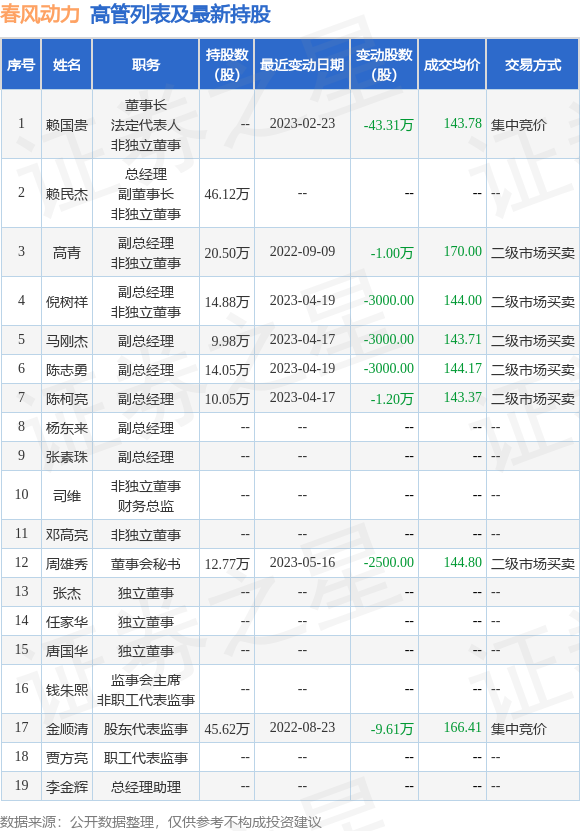Click the name 张素珠
Image resolution: width=580 pixels, height=831 pixels.
tap(67, 457)
